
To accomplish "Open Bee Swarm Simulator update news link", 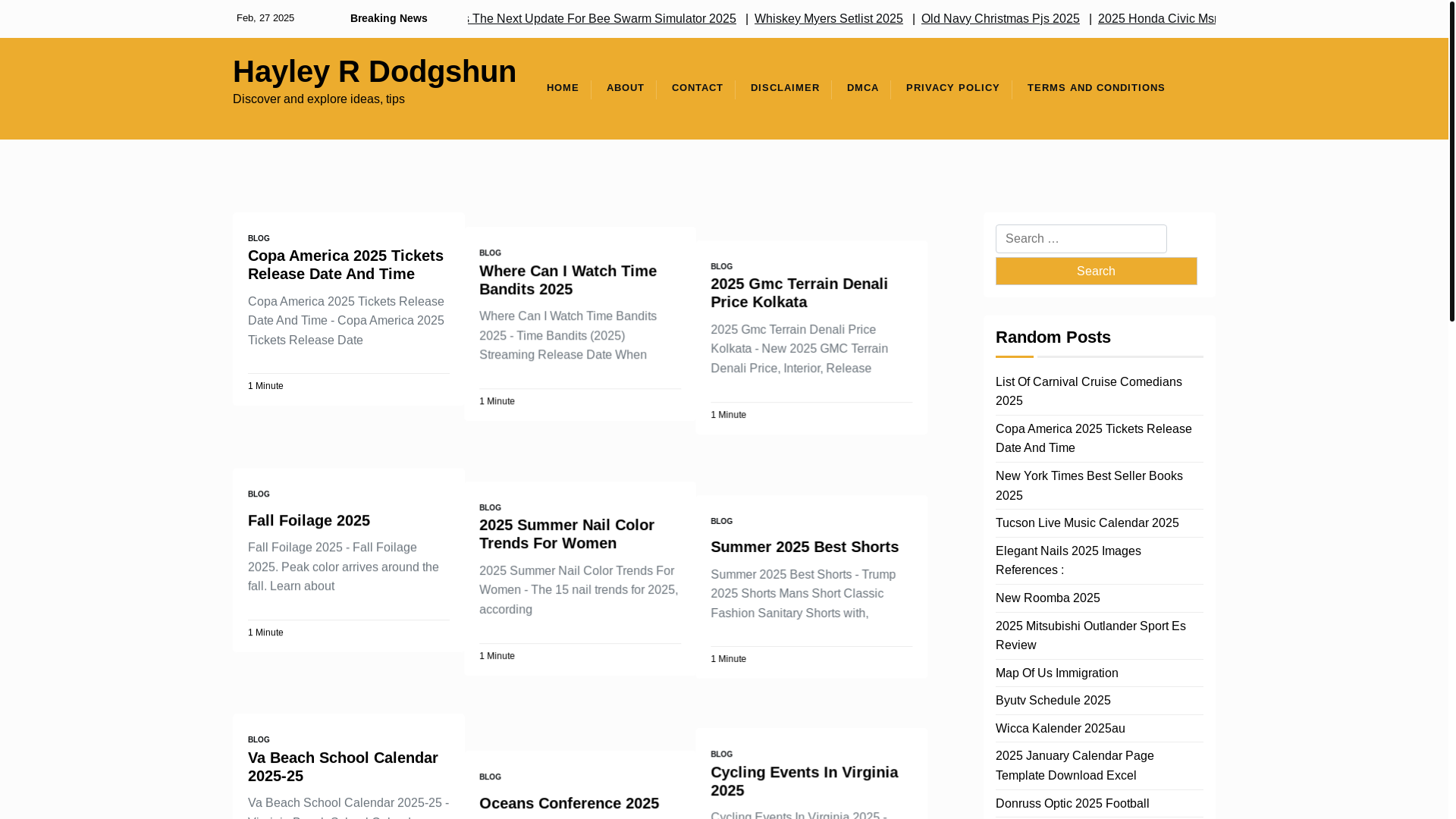I will click(x=601, y=18).
